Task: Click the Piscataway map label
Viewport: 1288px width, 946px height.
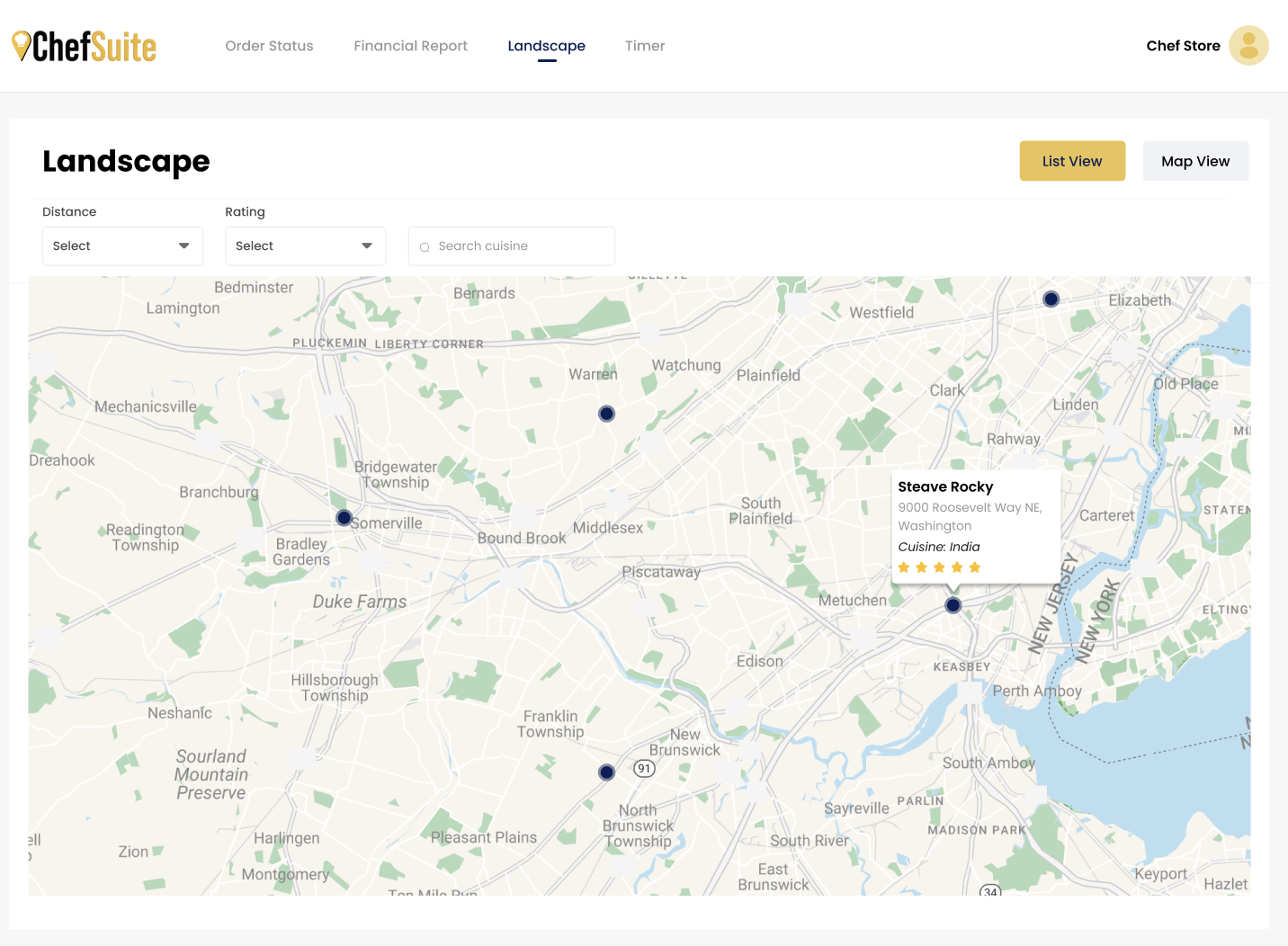Action: coord(661,572)
